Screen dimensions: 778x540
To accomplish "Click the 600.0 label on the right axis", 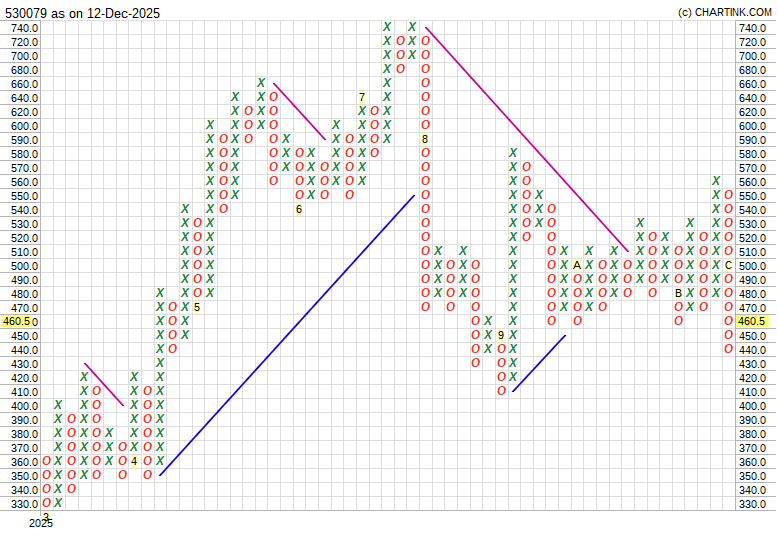I will tap(752, 126).
